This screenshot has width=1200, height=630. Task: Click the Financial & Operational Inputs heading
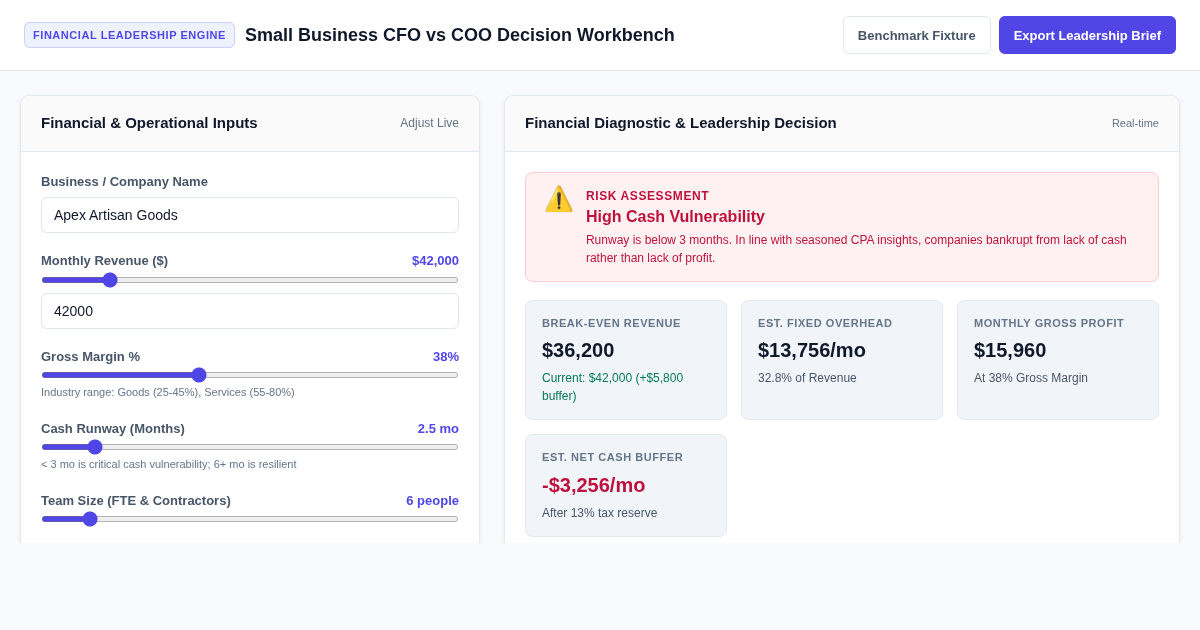click(x=149, y=123)
